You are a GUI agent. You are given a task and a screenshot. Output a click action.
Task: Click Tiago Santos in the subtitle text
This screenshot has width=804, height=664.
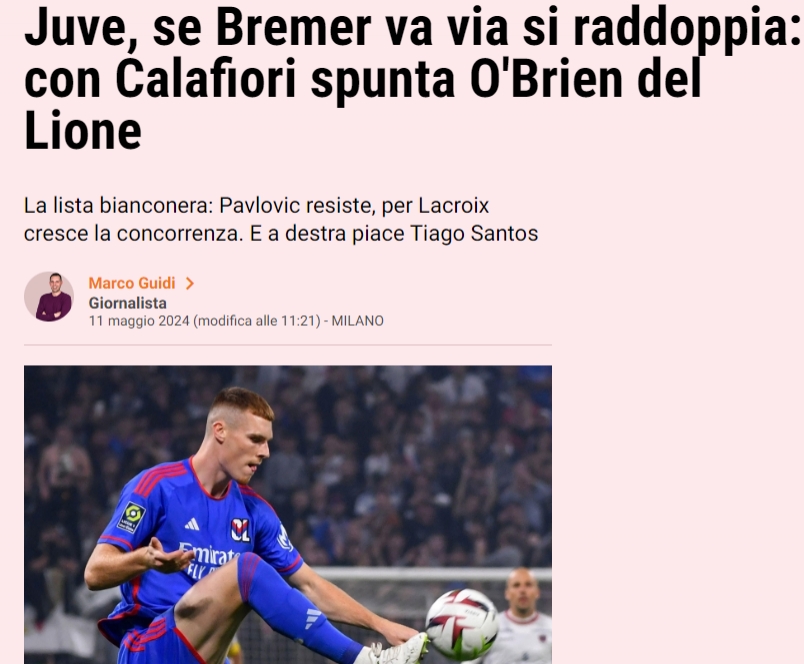474,233
